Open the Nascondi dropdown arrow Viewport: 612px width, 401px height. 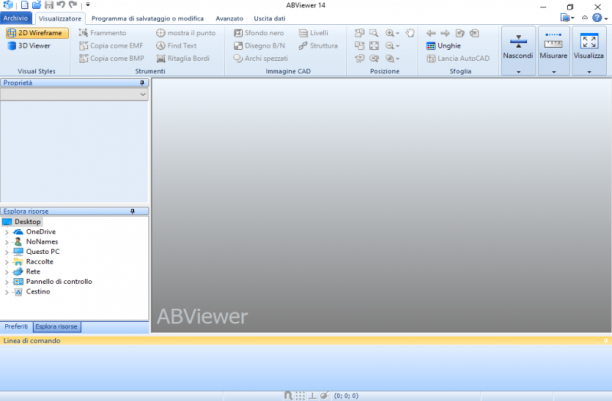[518, 72]
